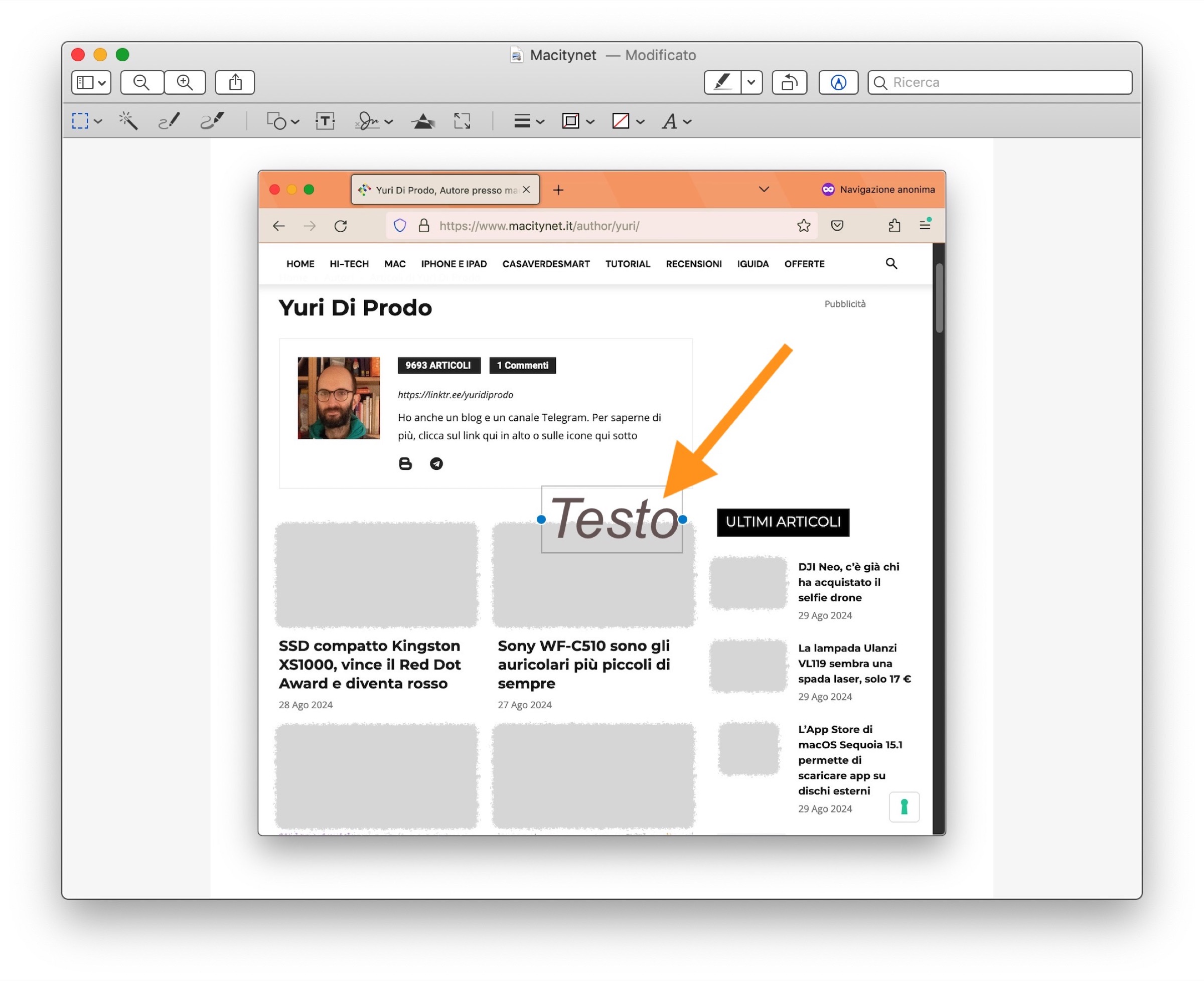Toggle the Markup toolbar circled-A button
The height and width of the screenshot is (981, 1204).
click(838, 83)
